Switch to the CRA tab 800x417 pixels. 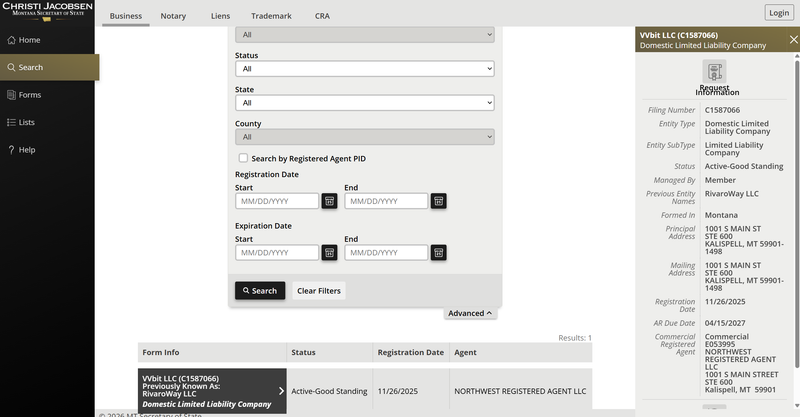click(322, 16)
